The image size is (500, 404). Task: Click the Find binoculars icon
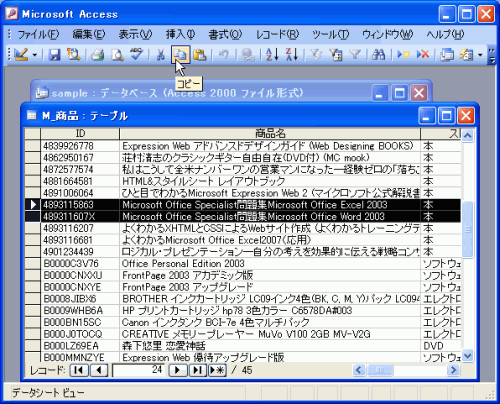point(379,54)
